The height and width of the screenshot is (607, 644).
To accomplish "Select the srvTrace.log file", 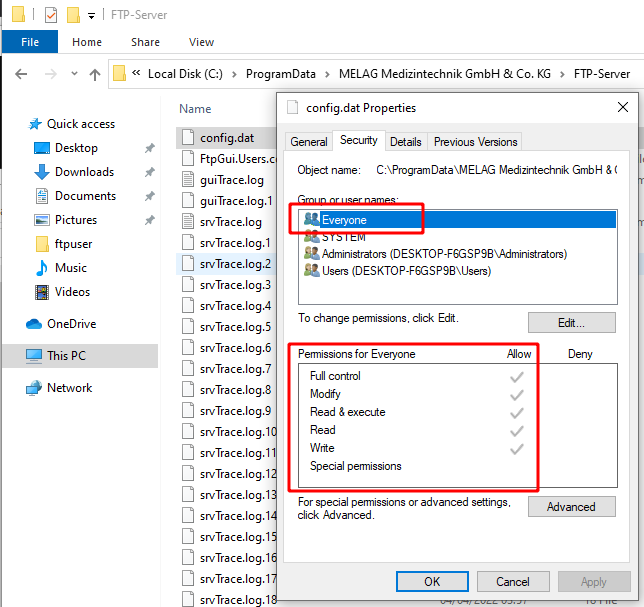I will point(231,222).
